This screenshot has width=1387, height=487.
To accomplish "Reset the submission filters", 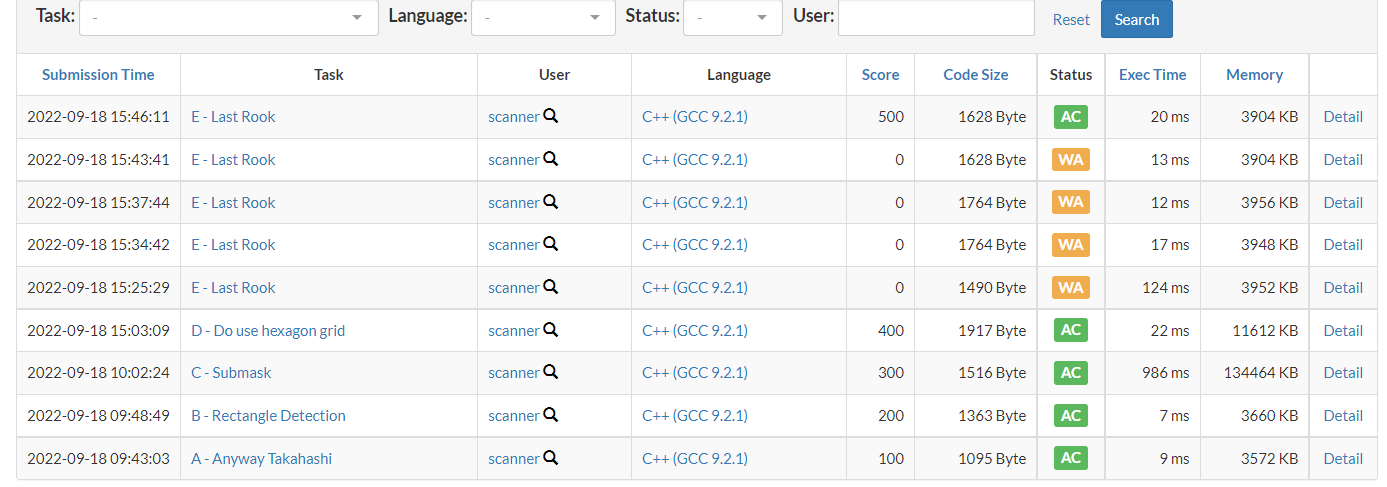I will (x=1071, y=20).
